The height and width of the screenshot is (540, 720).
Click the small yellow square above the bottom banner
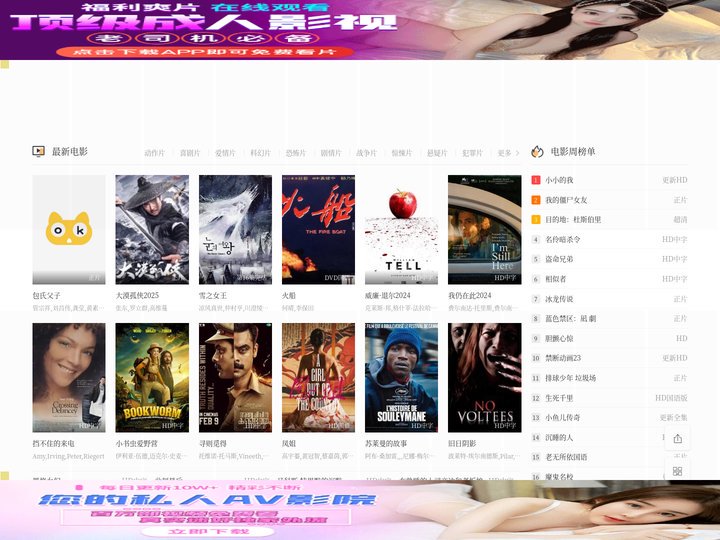pos(5,475)
